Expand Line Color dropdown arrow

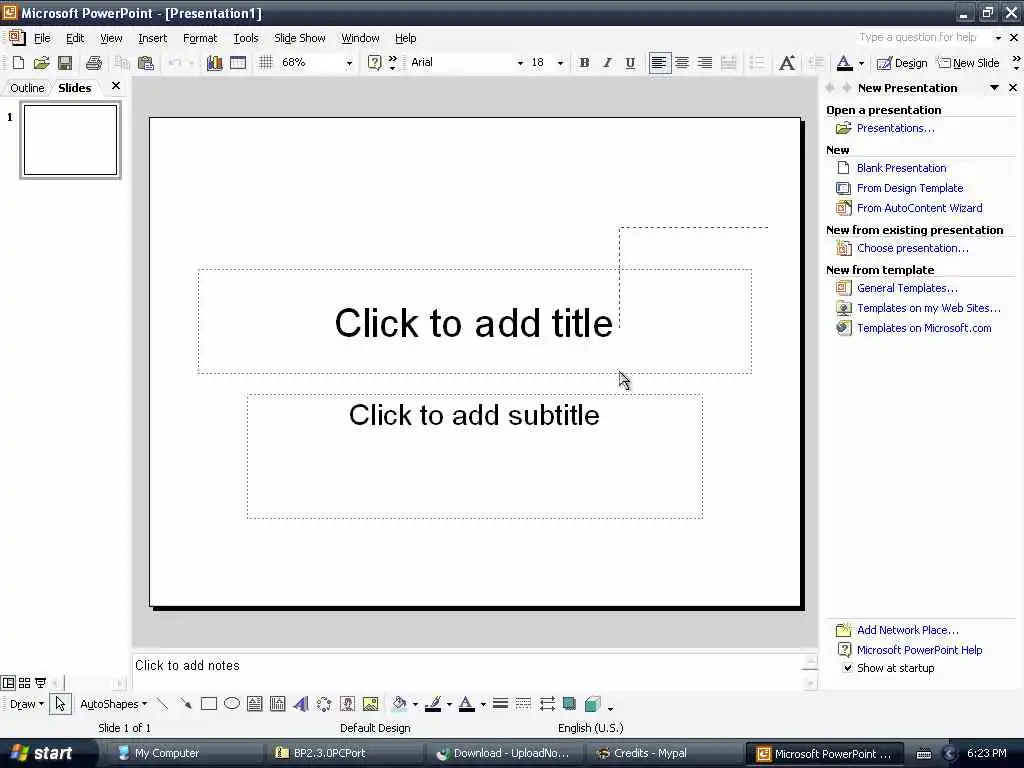[449, 704]
